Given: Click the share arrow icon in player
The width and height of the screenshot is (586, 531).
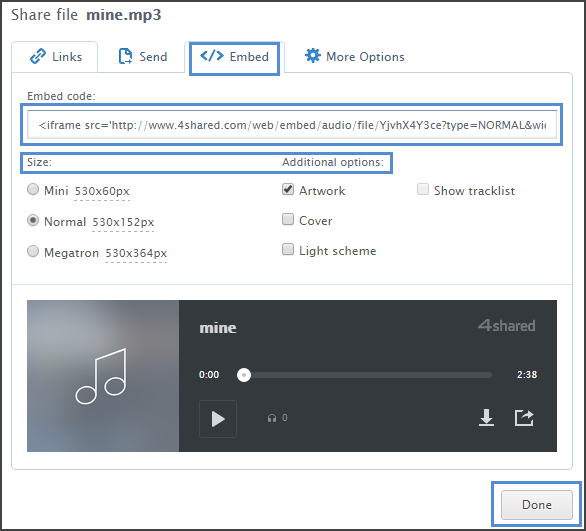Looking at the screenshot, I should 524,418.
